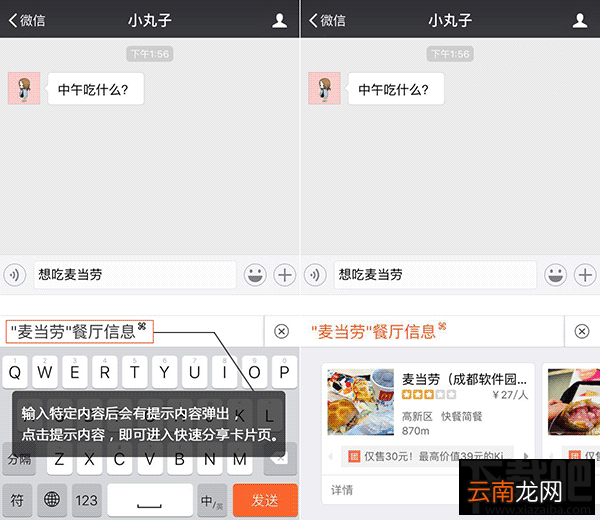600x520 pixels.
Task: Tap the Q key
Action: pyautogui.click(x=15, y=372)
